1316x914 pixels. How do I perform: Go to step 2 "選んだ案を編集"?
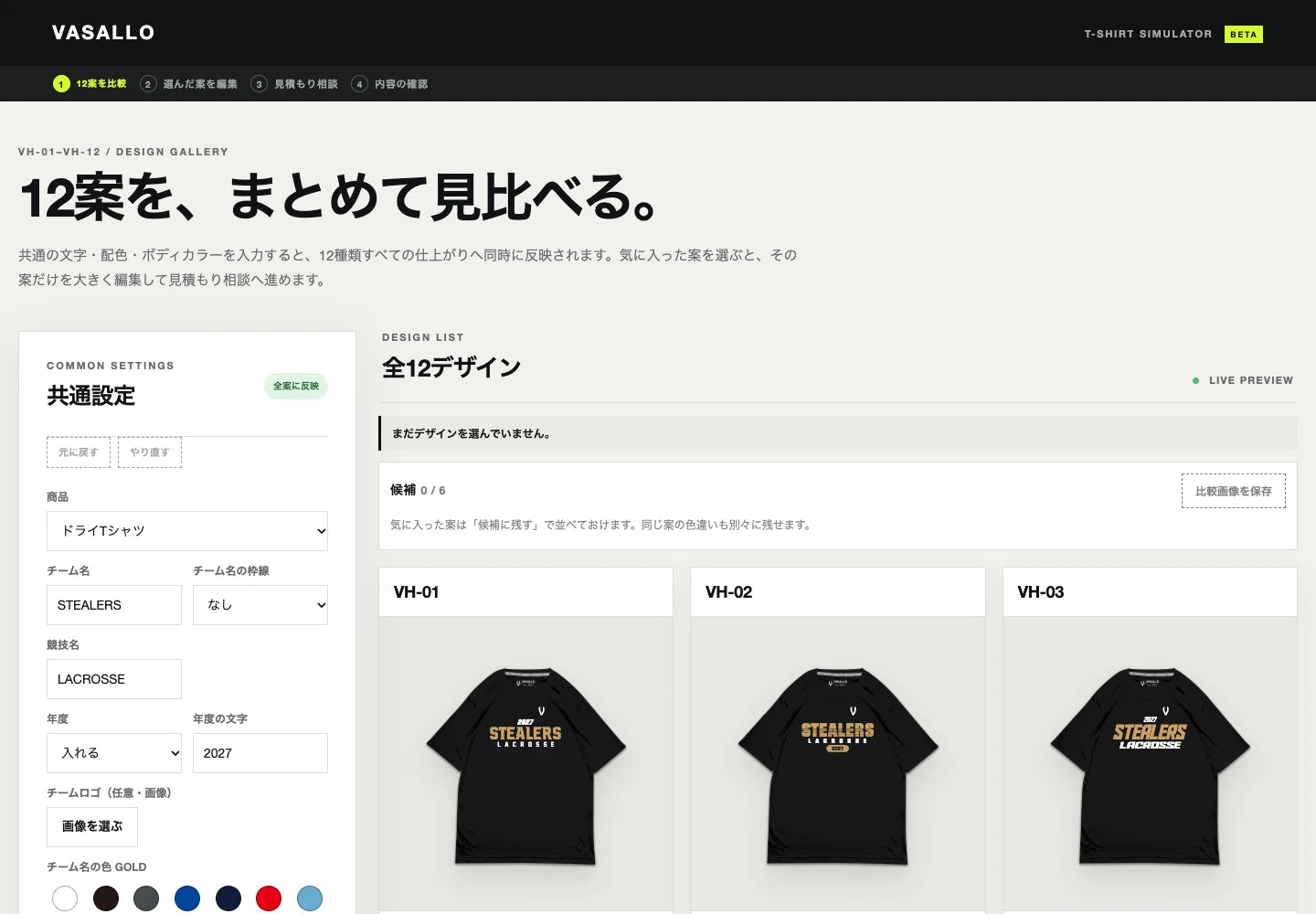[x=188, y=84]
